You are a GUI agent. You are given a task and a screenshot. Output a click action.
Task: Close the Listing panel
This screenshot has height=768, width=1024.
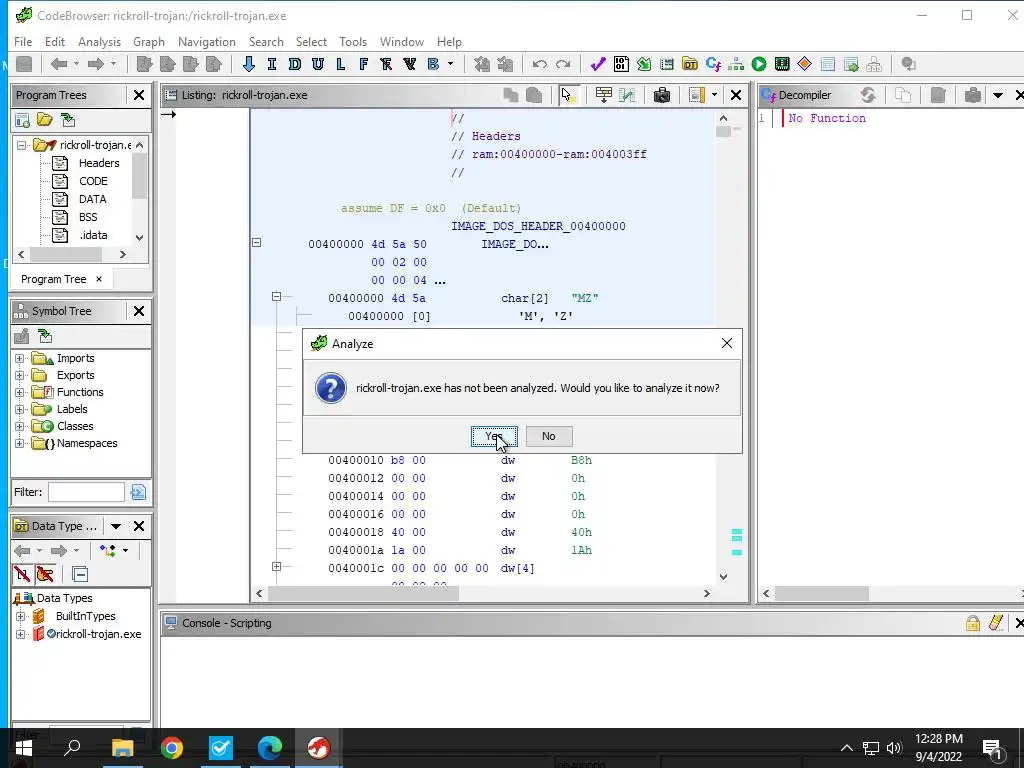point(736,95)
